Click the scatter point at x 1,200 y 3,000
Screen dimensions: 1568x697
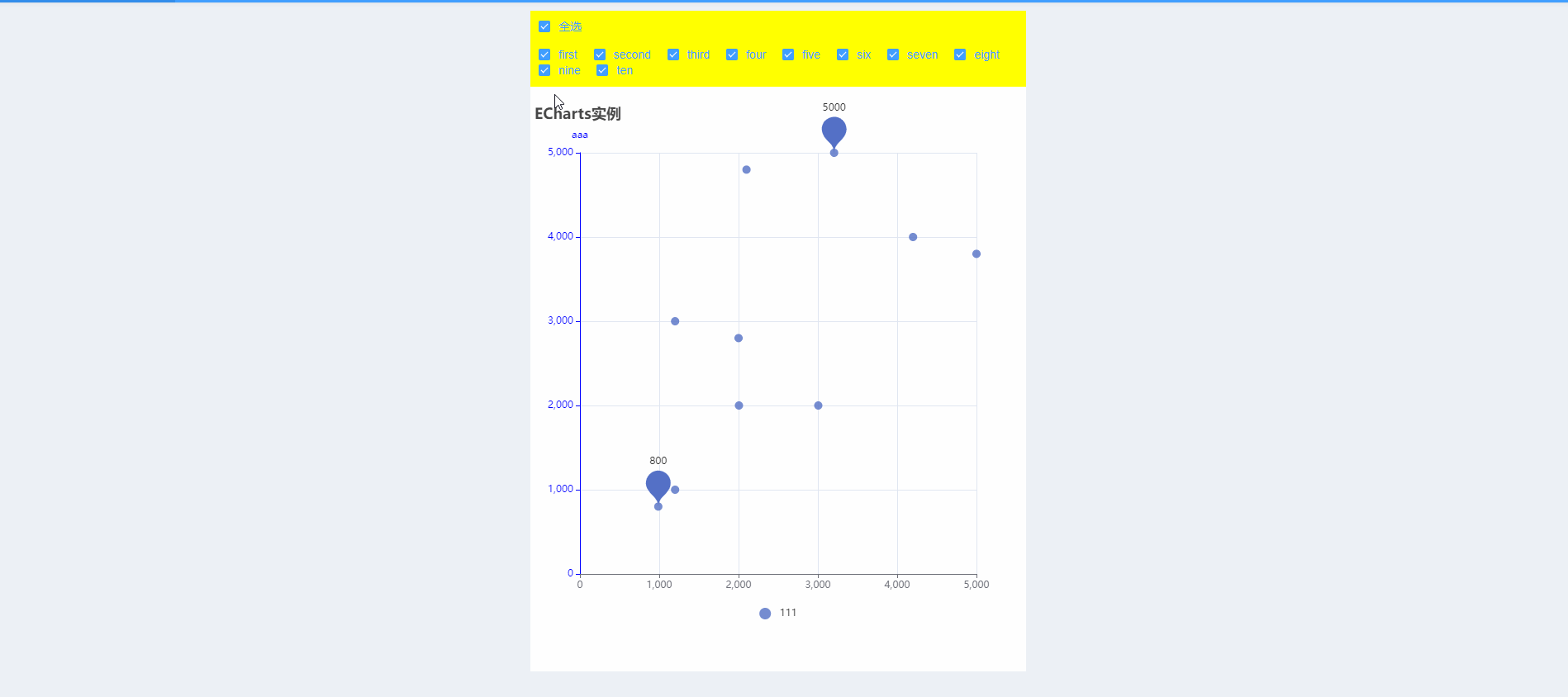point(675,321)
